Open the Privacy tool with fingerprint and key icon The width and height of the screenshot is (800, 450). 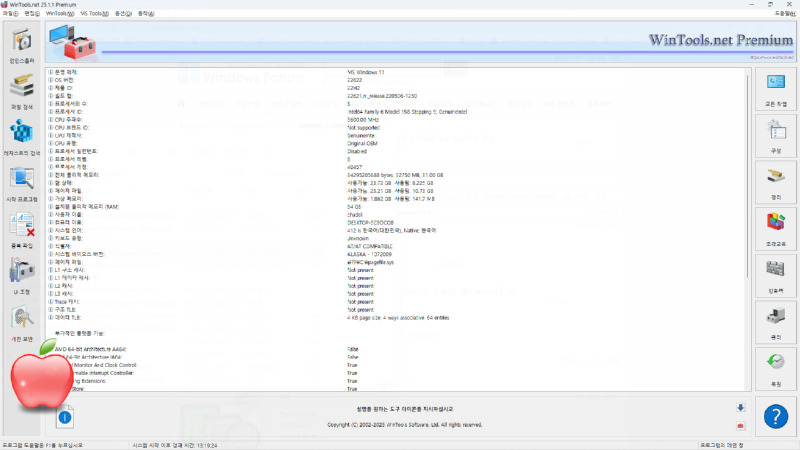[22, 323]
